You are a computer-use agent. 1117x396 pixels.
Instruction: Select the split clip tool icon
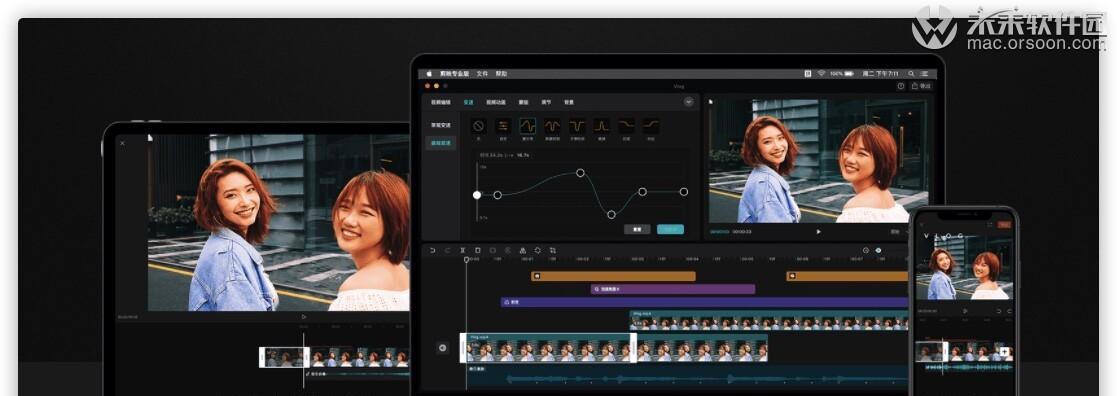click(462, 251)
